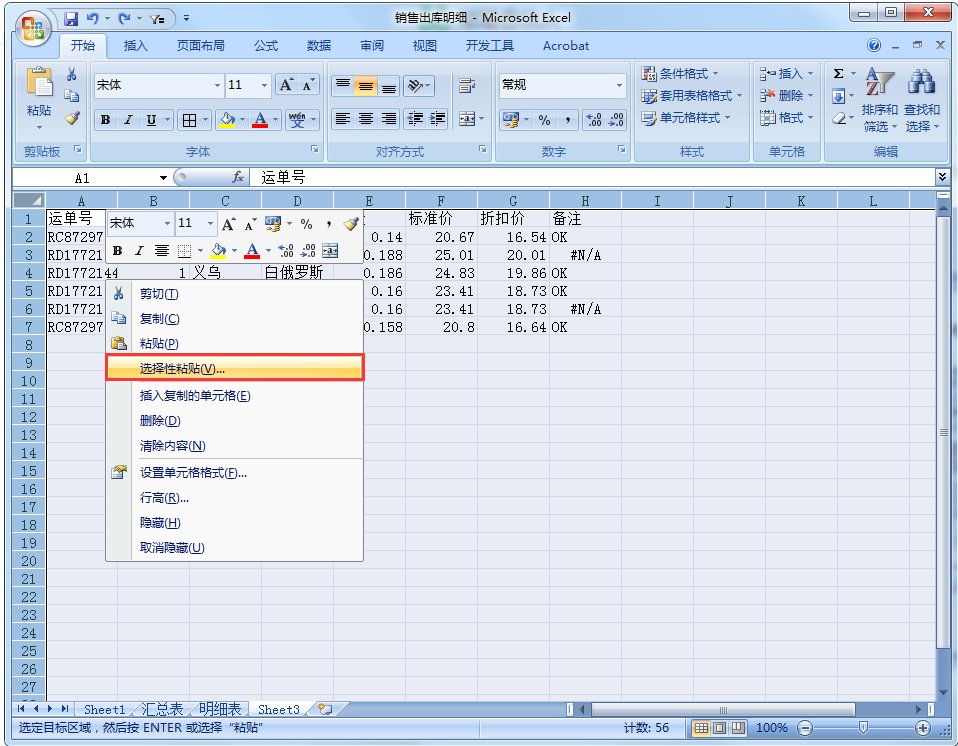This screenshot has width=958, height=746.
Task: Click the increase font size icon in the ribbon
Action: [x=286, y=86]
